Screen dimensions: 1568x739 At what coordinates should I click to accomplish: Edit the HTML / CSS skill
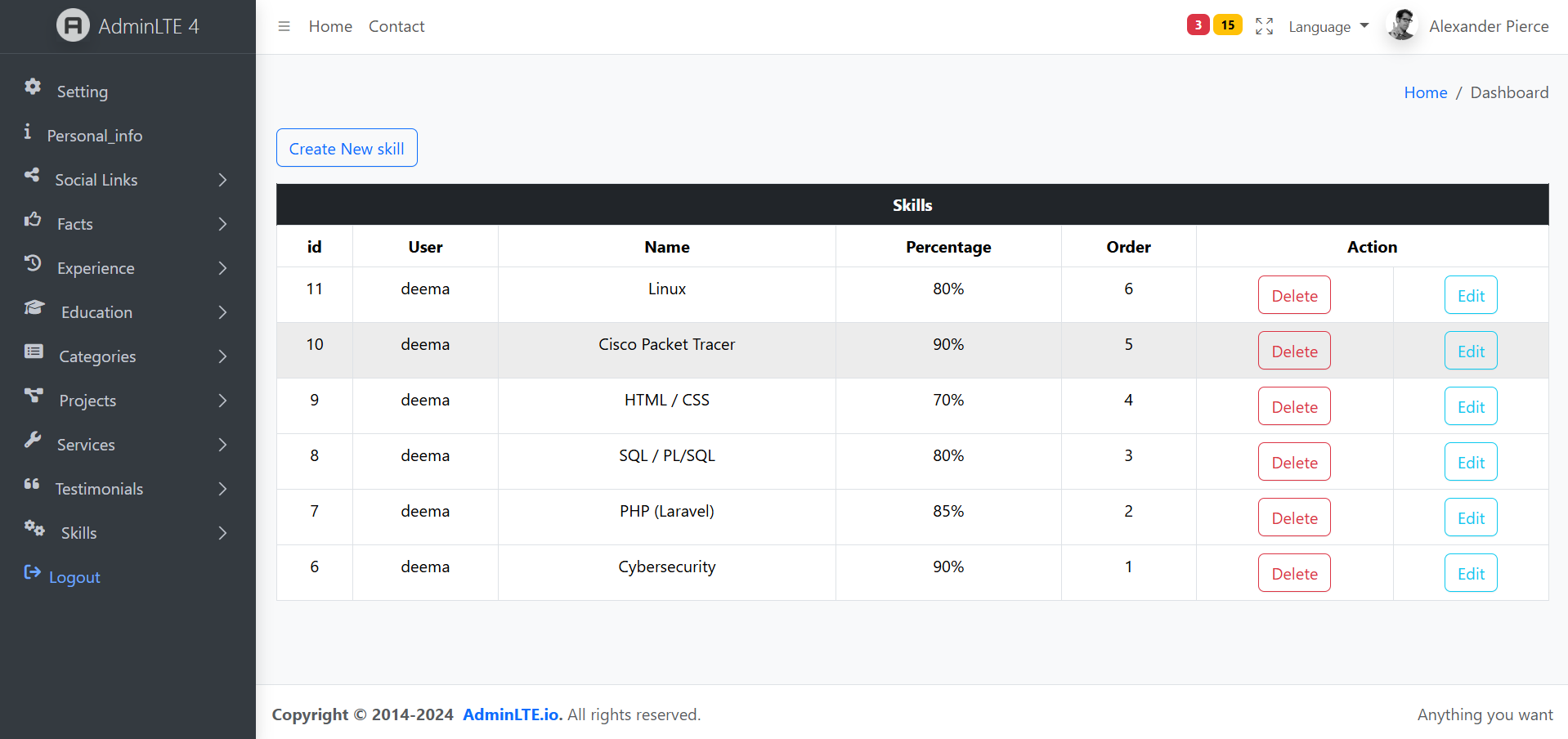point(1471,406)
